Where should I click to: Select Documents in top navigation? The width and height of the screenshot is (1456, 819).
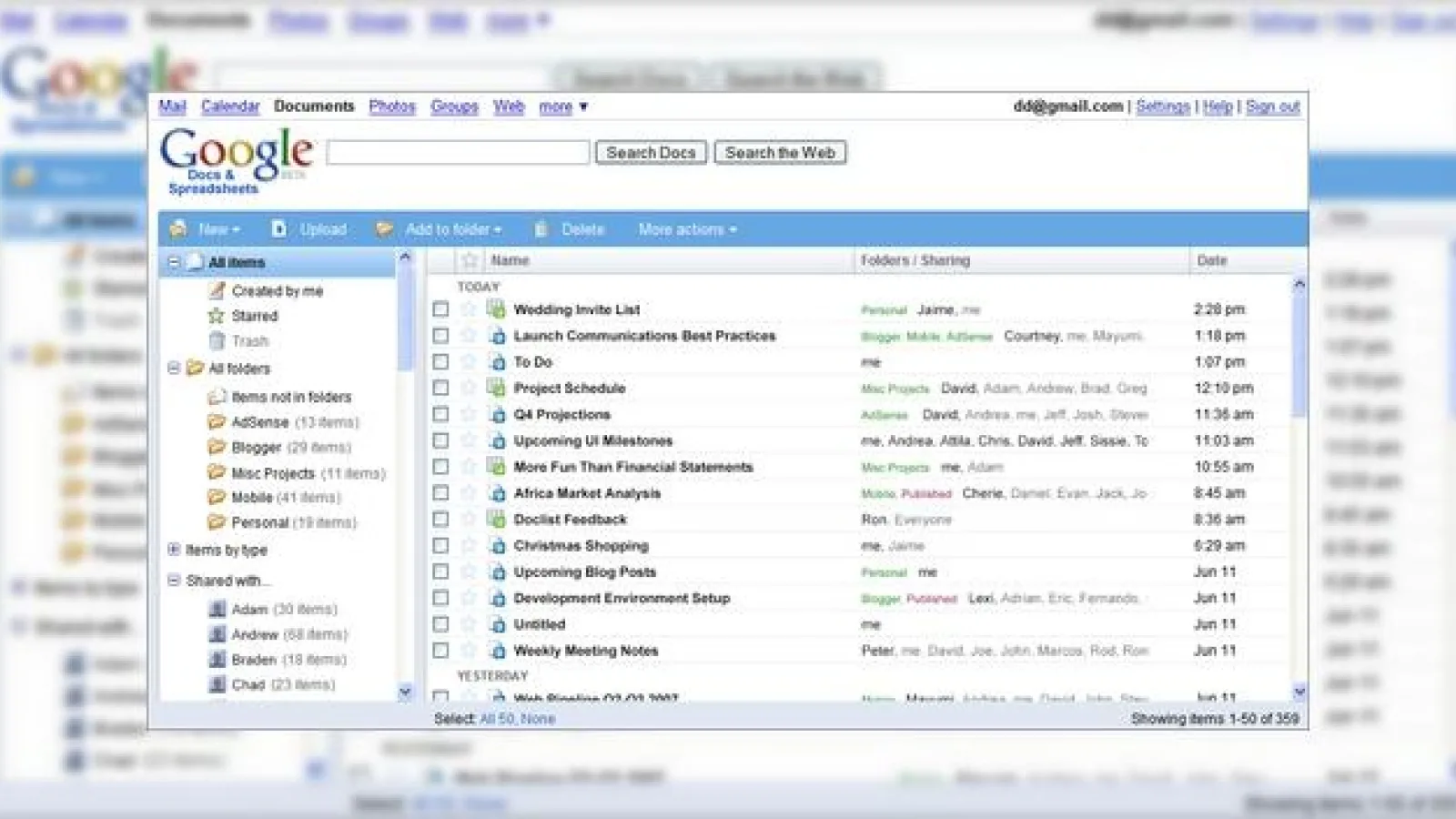click(x=314, y=106)
